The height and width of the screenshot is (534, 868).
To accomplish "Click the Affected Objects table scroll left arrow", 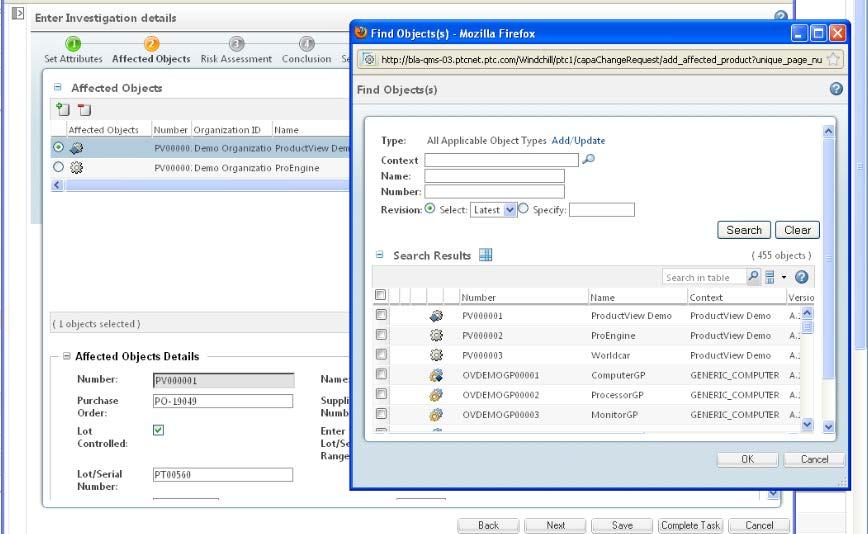I will pyautogui.click(x=57, y=185).
